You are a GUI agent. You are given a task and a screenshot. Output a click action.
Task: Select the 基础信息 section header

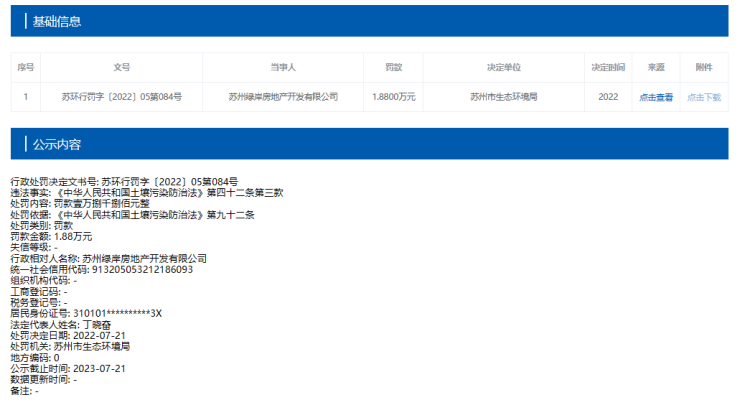click(x=57, y=21)
